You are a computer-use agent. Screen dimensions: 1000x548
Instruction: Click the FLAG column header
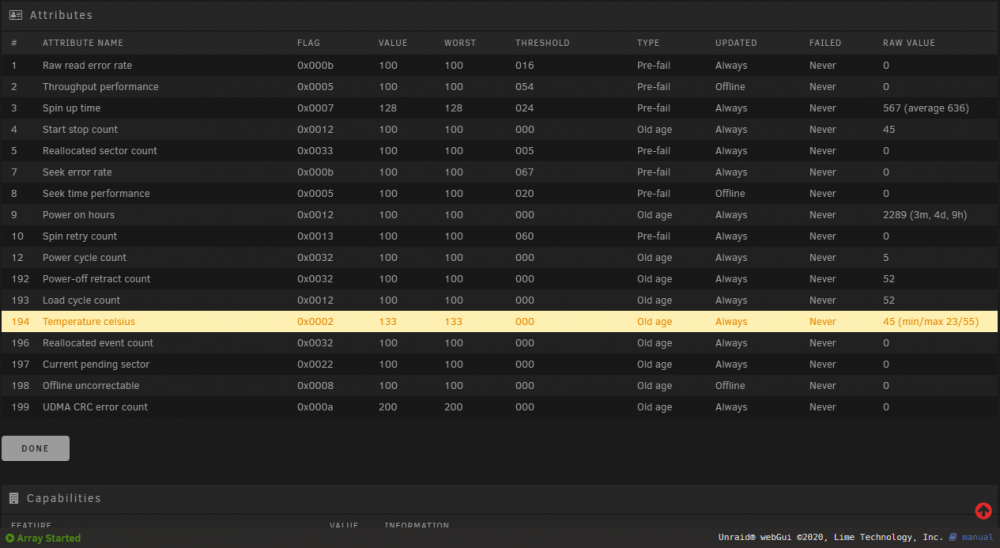tap(309, 43)
